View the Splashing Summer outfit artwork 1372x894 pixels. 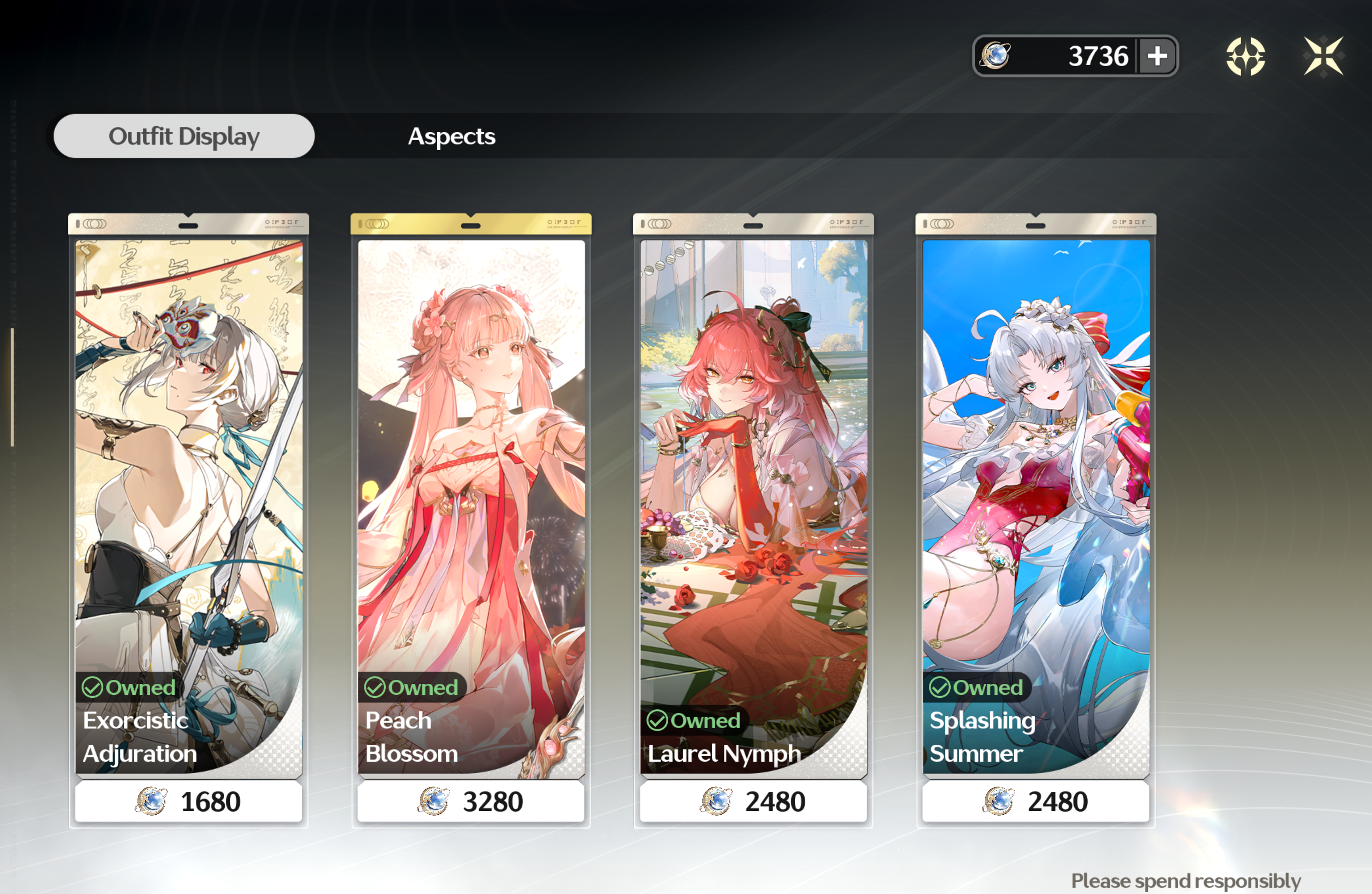[1036, 507]
